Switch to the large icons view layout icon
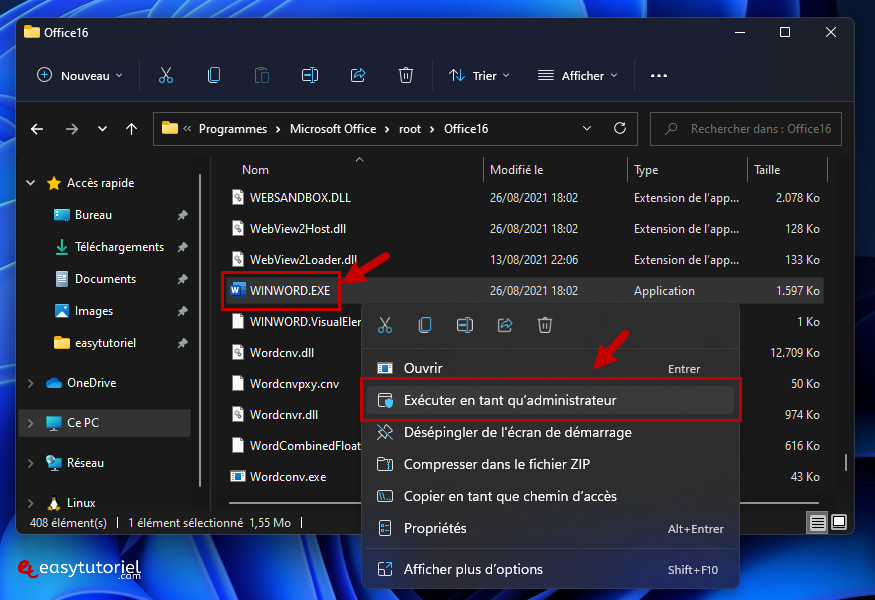The width and height of the screenshot is (875, 600). coord(839,522)
